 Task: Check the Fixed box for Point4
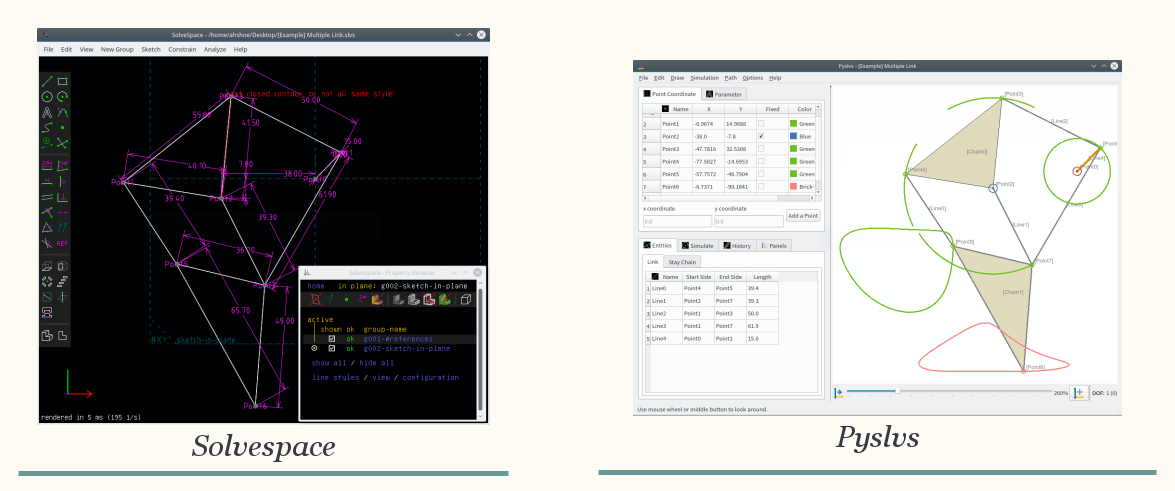761,161
